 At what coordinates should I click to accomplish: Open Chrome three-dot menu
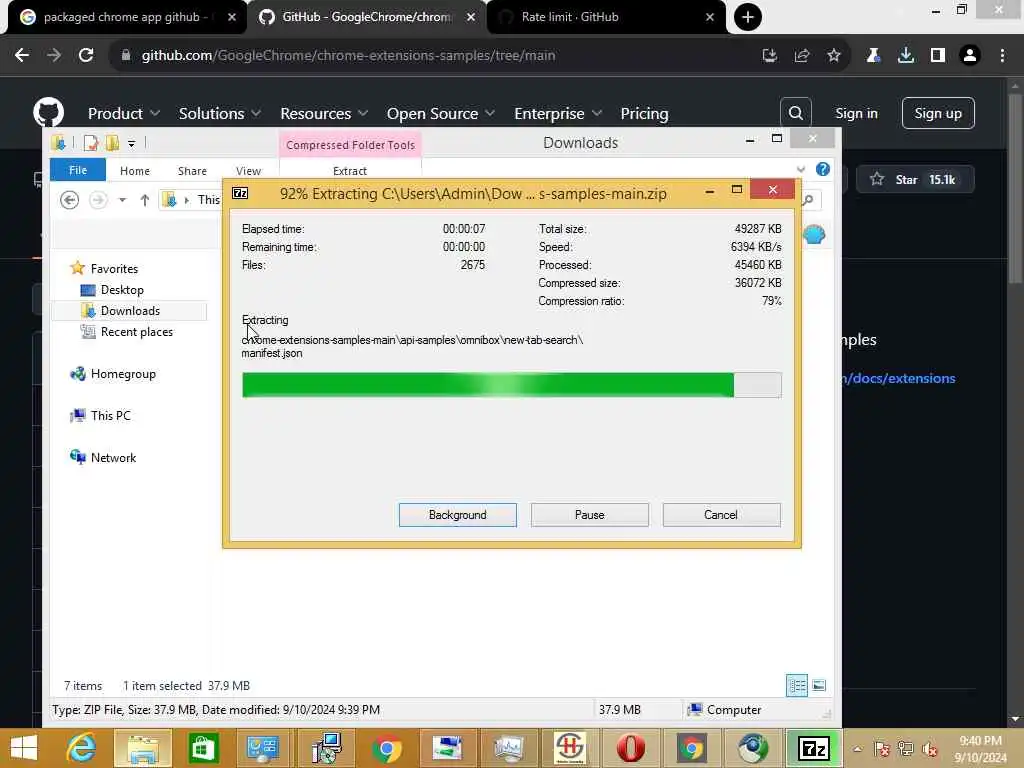click(x=1002, y=56)
